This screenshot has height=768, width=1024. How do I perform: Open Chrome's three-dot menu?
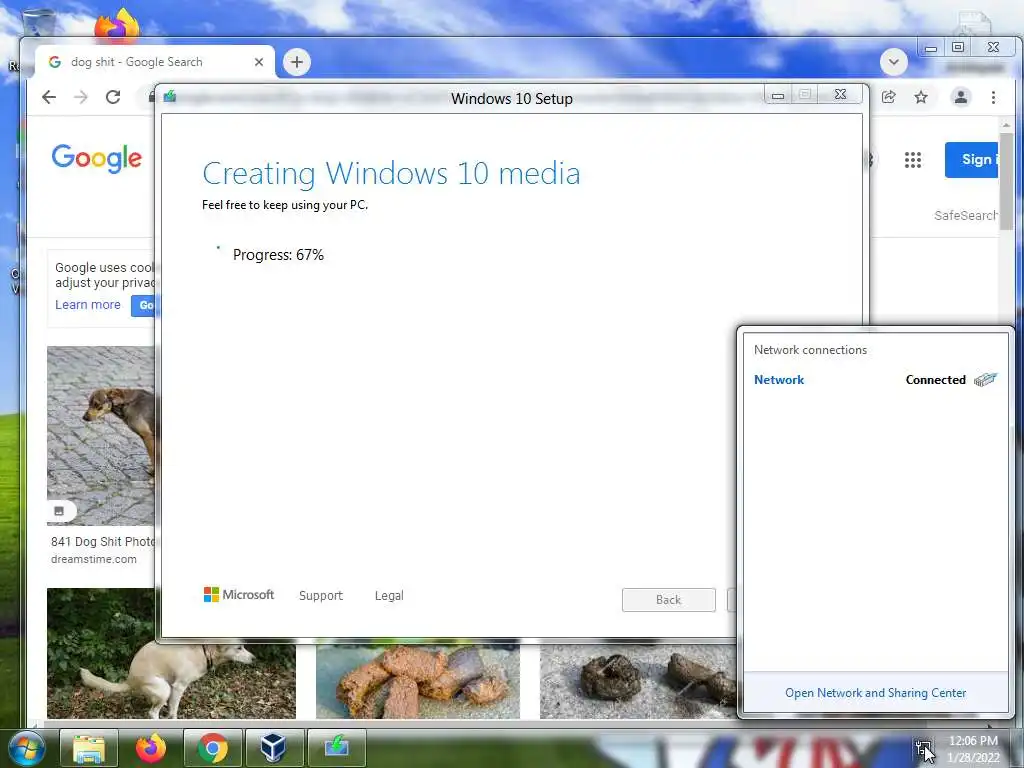993,97
